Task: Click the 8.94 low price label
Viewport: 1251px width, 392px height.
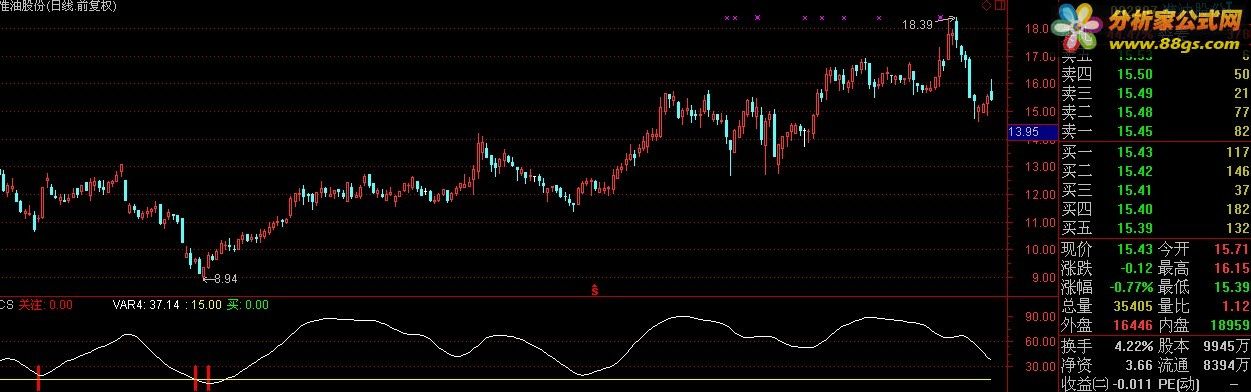Action: (x=226, y=278)
